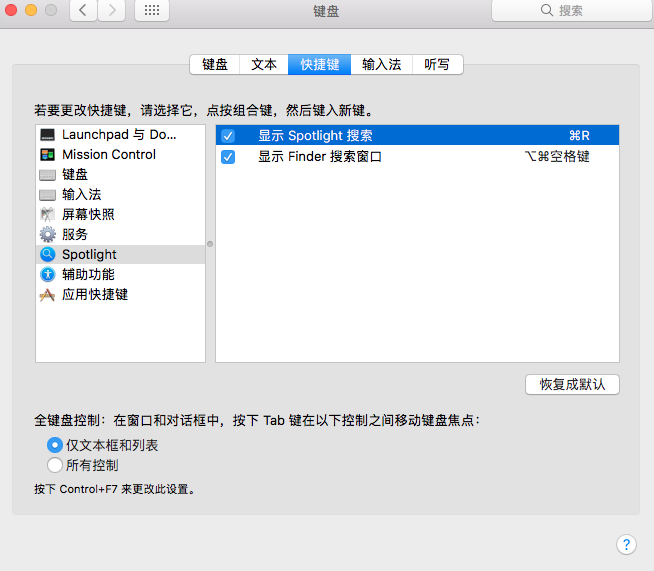
Task: Select the 显示 Finder 搜索窗口 row text
Action: [x=320, y=157]
